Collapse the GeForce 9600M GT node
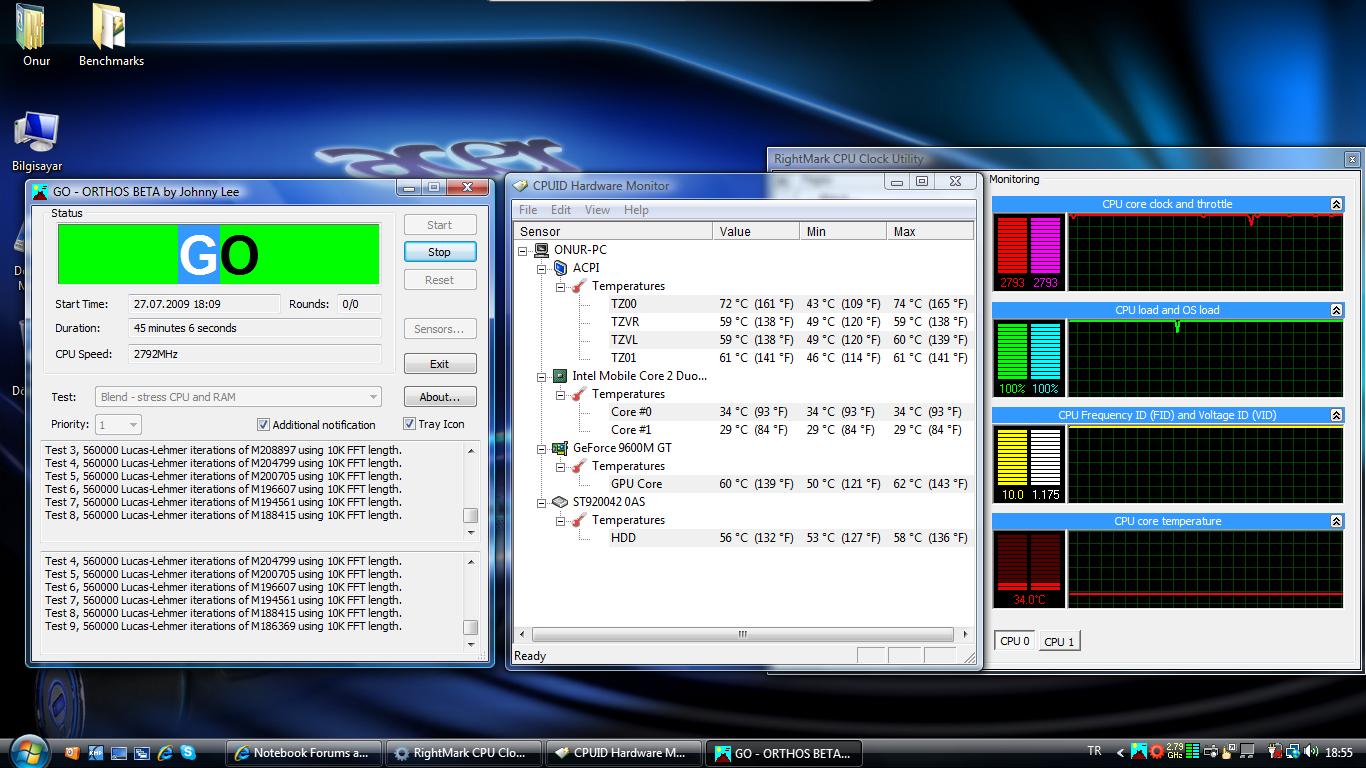Screen dimensions: 1366x768 point(542,448)
